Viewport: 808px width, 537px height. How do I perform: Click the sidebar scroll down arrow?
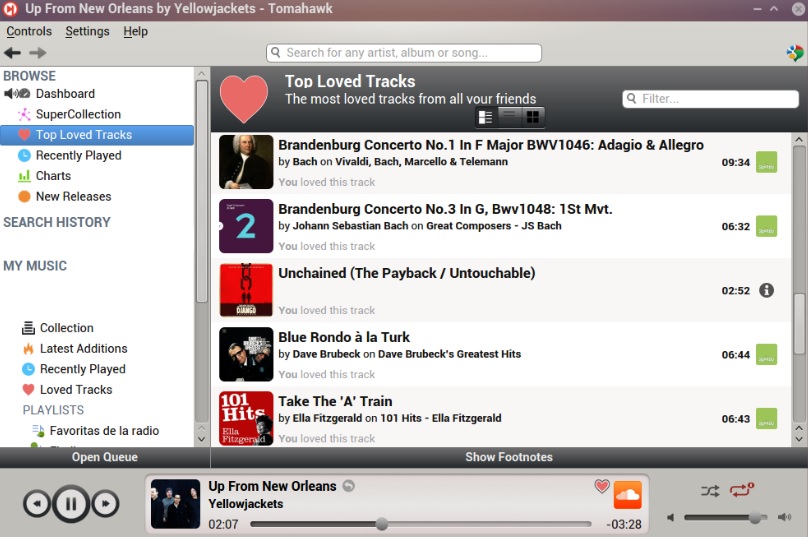(201, 440)
